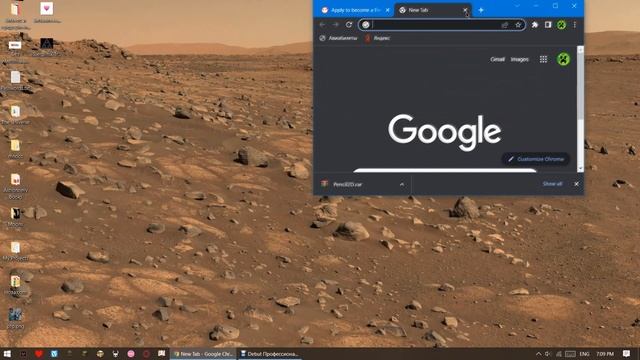Open the Windows Start menu
Viewport: 640px width, 360px height.
(x=7, y=353)
